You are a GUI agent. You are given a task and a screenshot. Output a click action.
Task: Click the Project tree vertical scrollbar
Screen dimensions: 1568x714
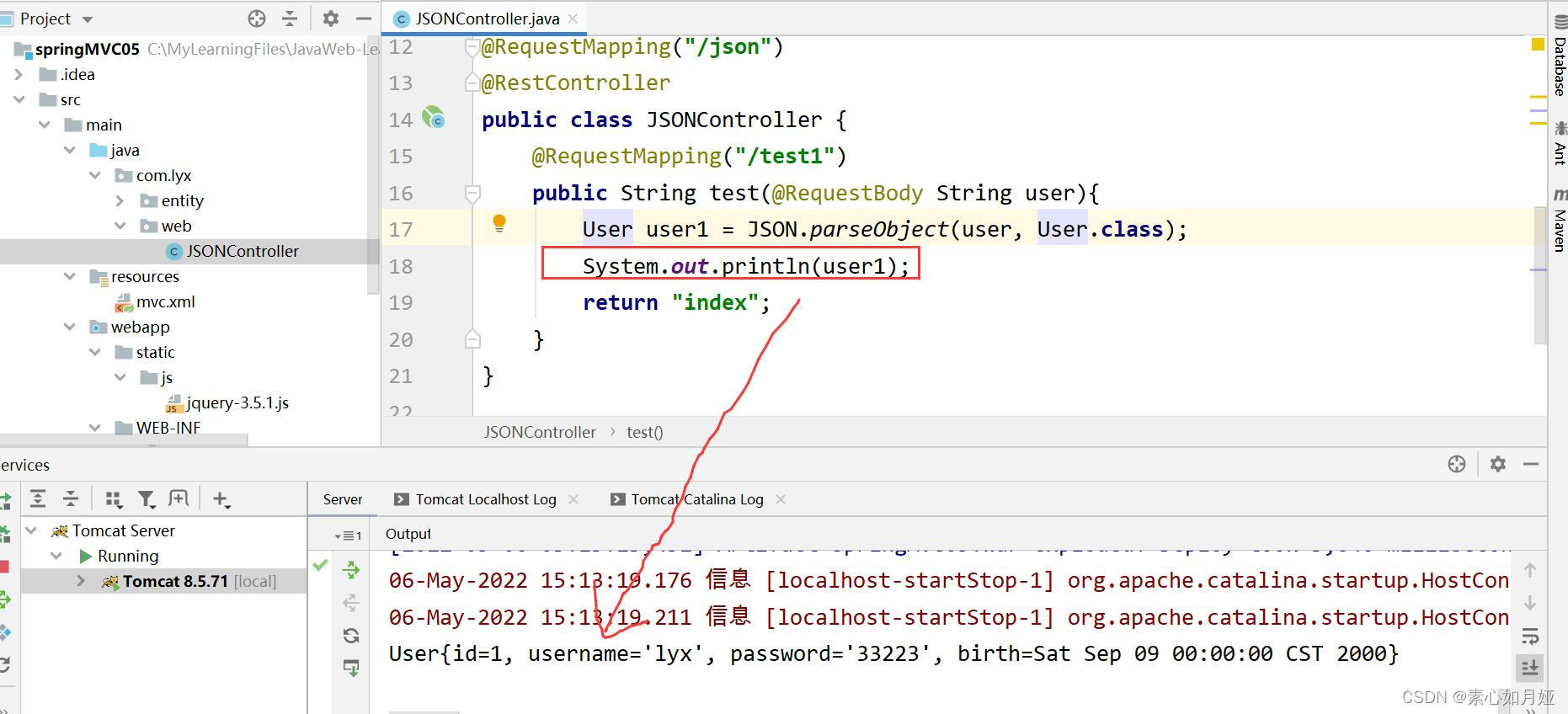tap(374, 164)
